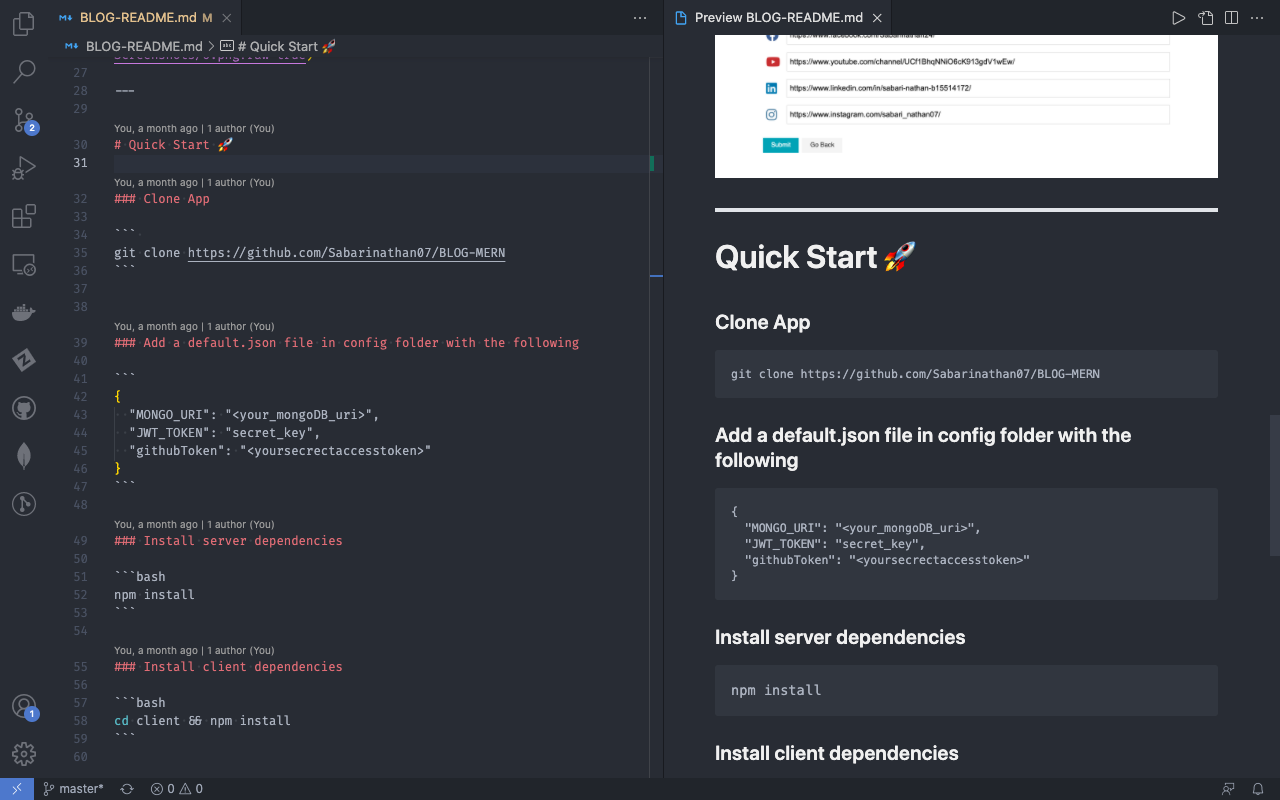1280x800 pixels.
Task: Open the Extensions view
Action: pyautogui.click(x=24, y=216)
